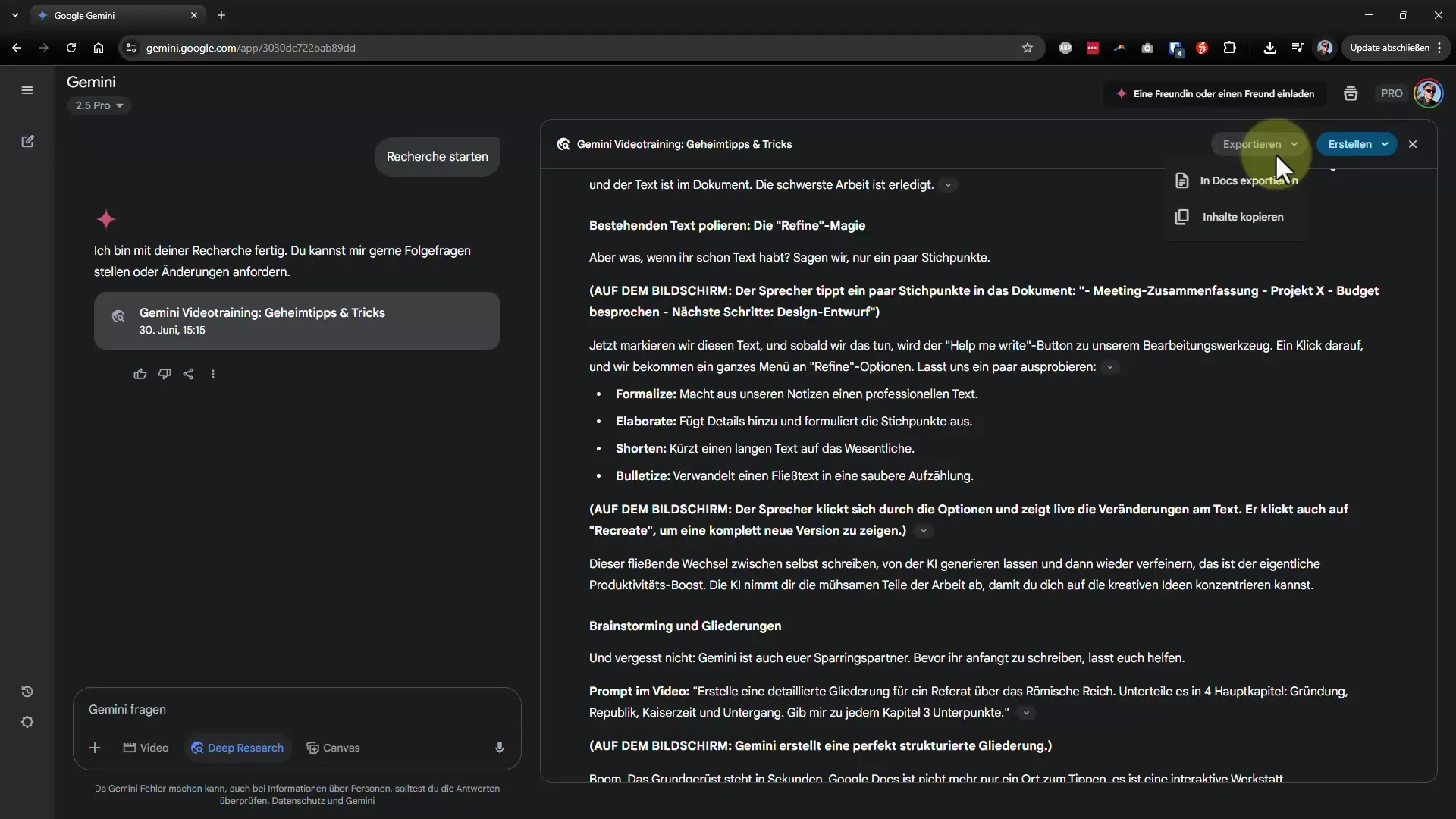Click the 'Recherche starten' message bubble

(x=438, y=157)
